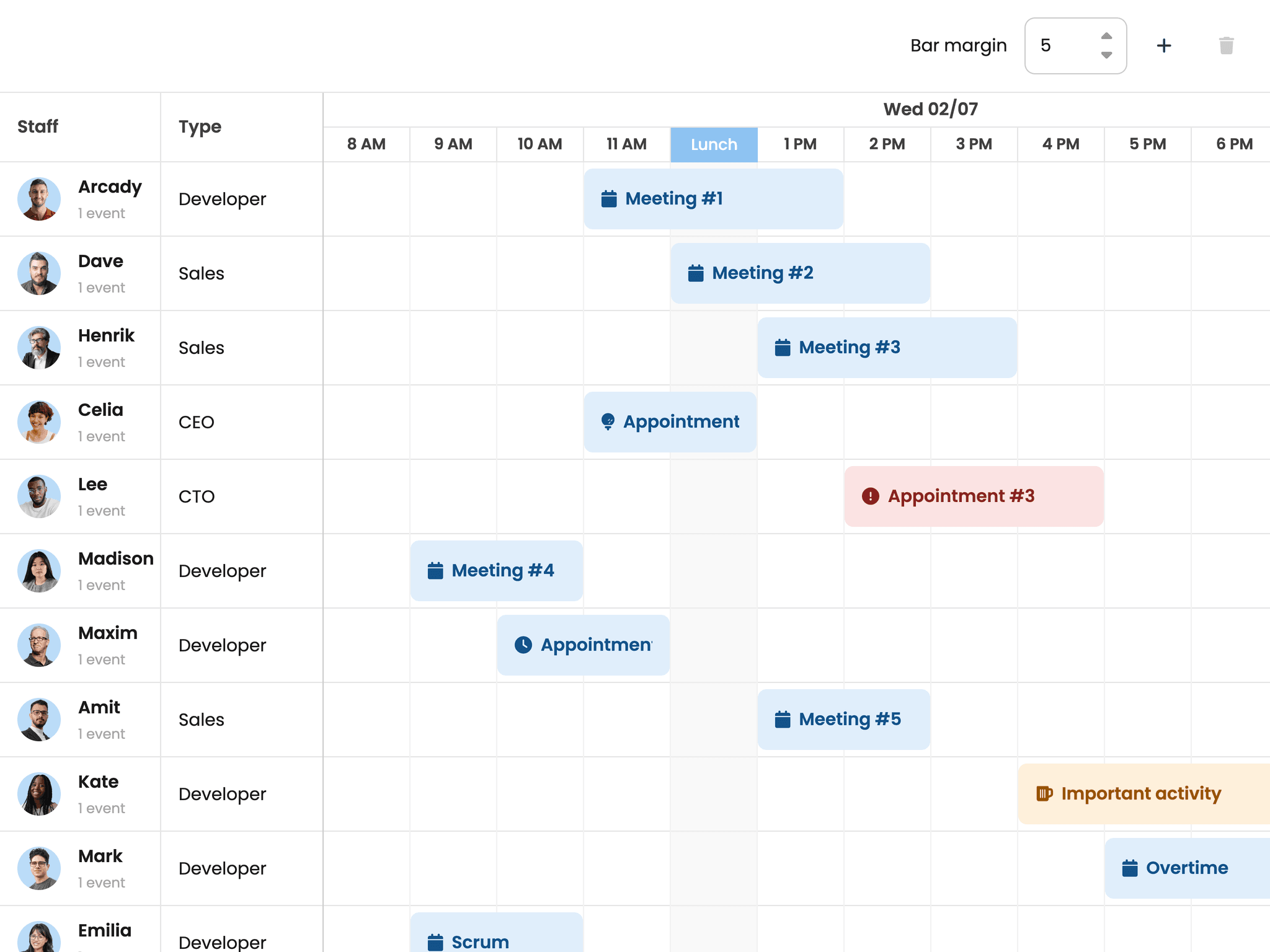Click the mug icon on Important activity

(x=1046, y=793)
